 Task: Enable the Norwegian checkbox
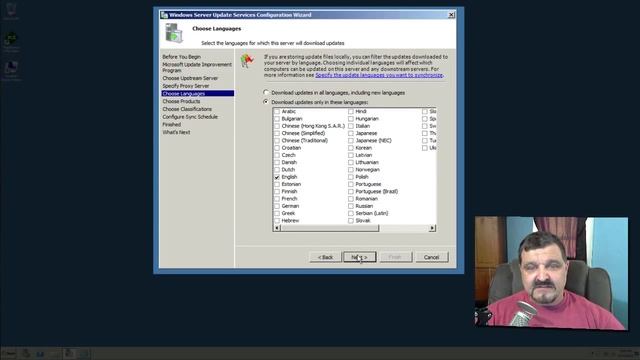(351, 170)
